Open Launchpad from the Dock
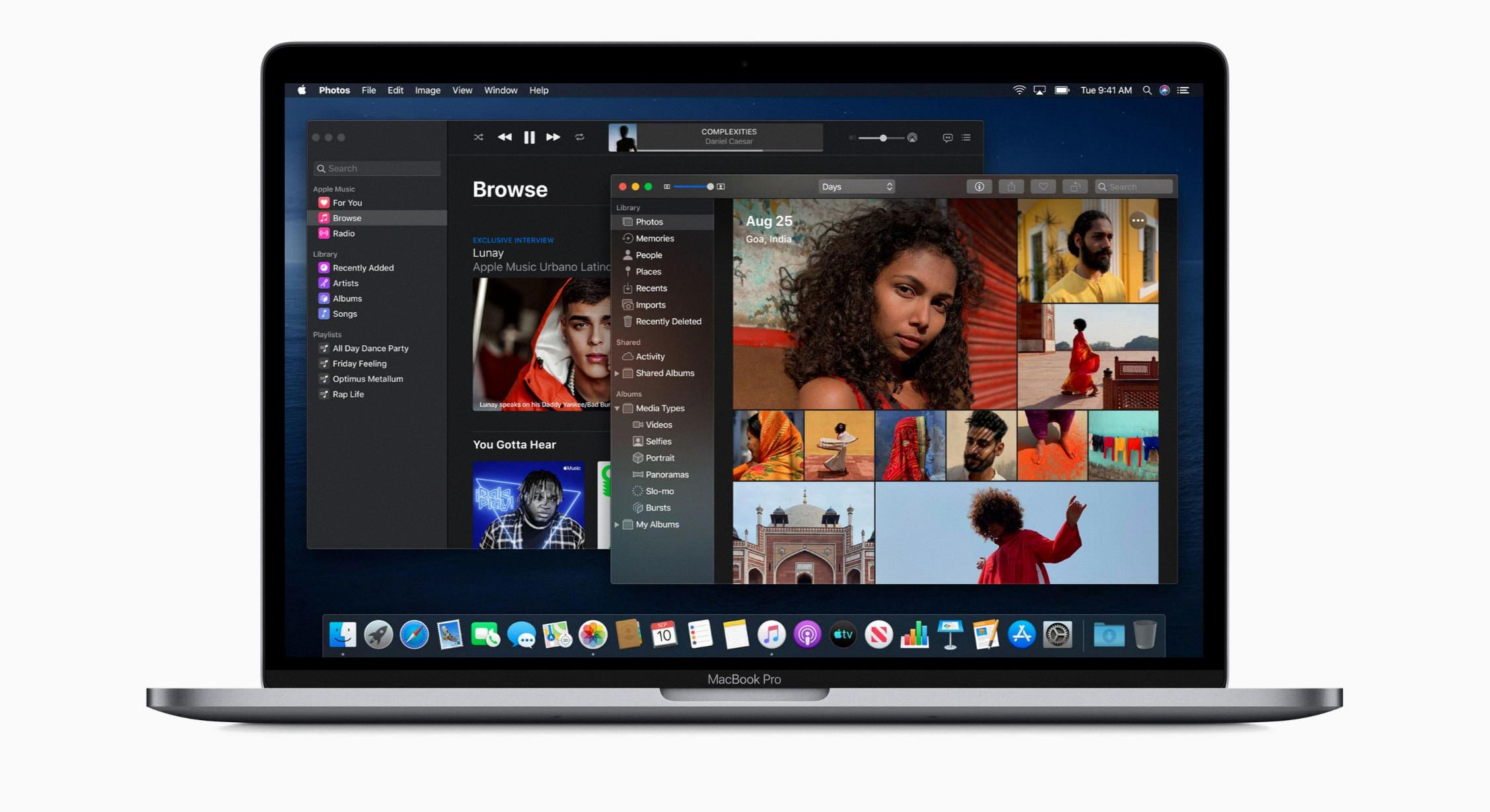Viewport: 1490px width, 812px height. 378,635
